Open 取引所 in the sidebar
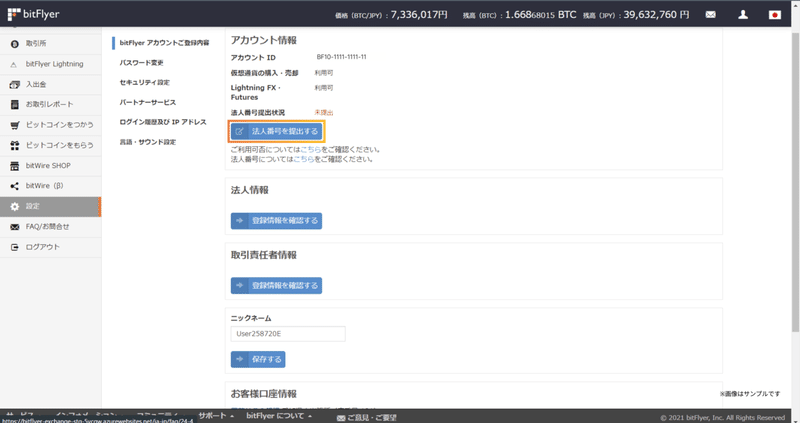The image size is (800, 423). tap(51, 44)
